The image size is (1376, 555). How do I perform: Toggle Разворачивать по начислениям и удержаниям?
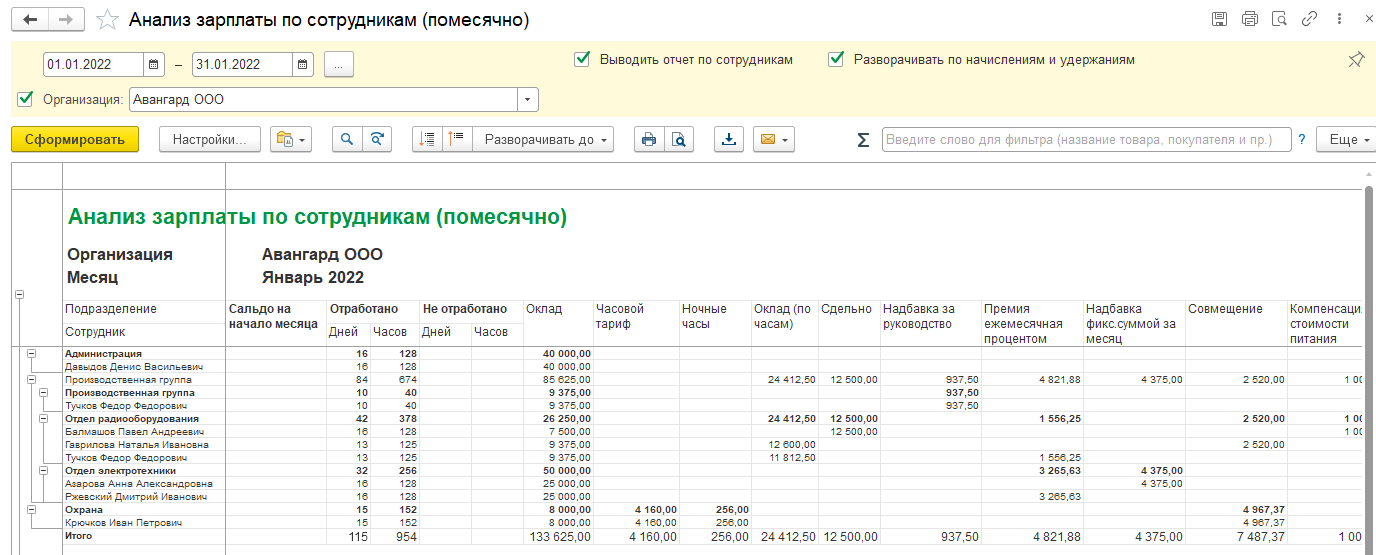click(x=836, y=59)
